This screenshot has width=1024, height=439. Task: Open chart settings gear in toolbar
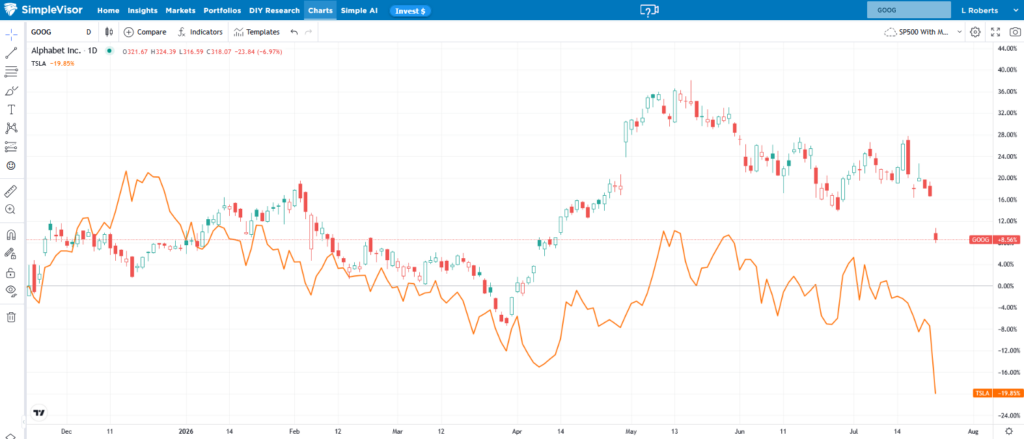(x=975, y=32)
